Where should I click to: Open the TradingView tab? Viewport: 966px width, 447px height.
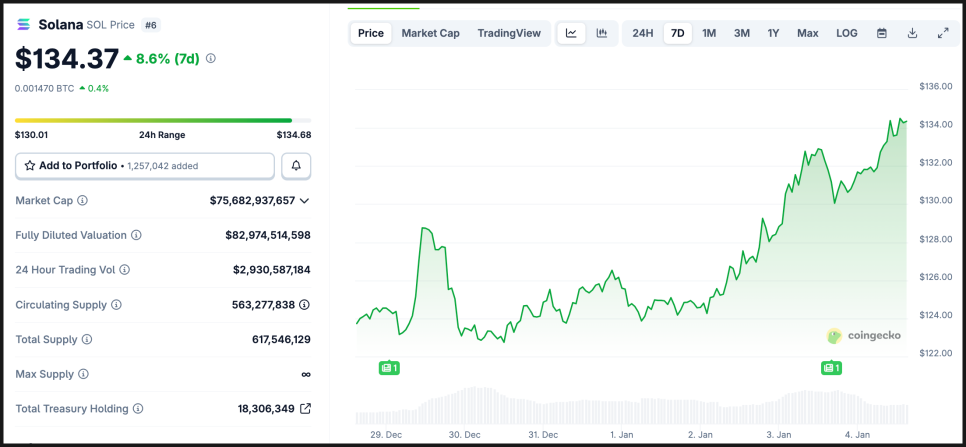[509, 33]
